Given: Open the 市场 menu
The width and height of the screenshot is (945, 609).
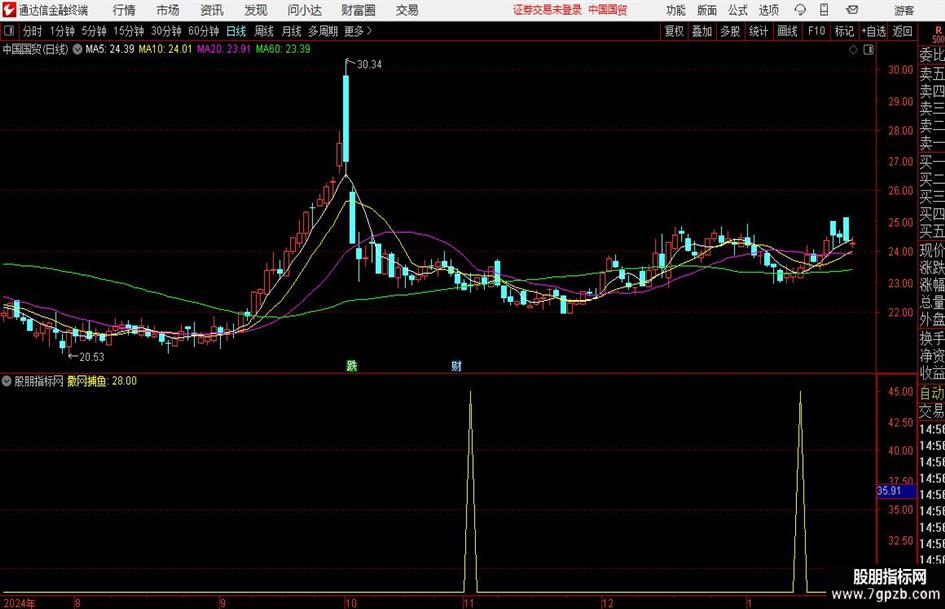Looking at the screenshot, I should pyautogui.click(x=168, y=10).
